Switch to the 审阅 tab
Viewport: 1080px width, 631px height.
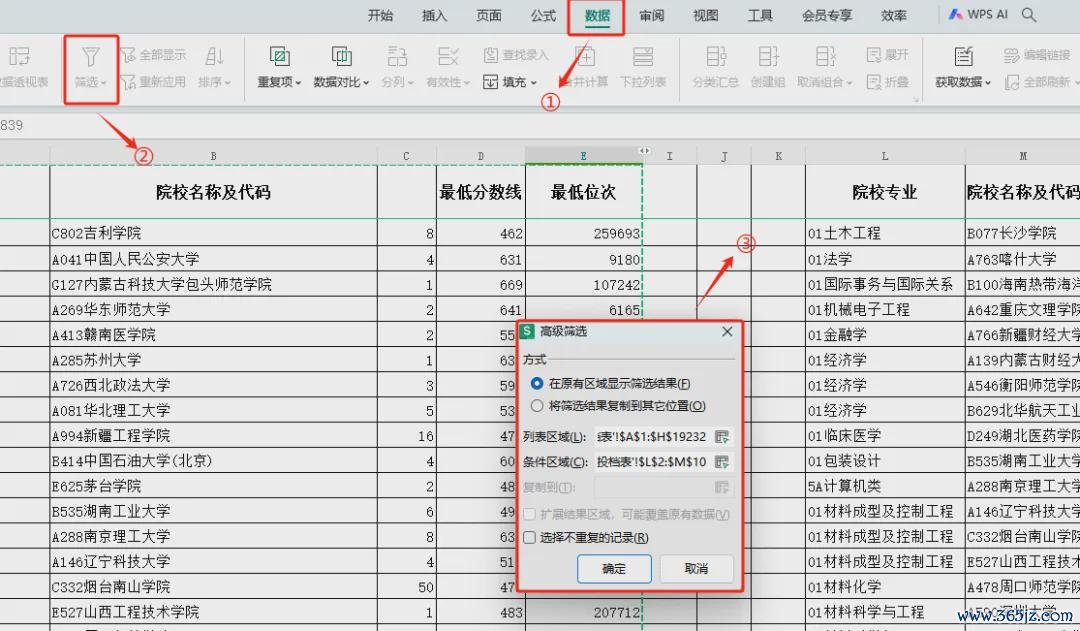coord(652,15)
